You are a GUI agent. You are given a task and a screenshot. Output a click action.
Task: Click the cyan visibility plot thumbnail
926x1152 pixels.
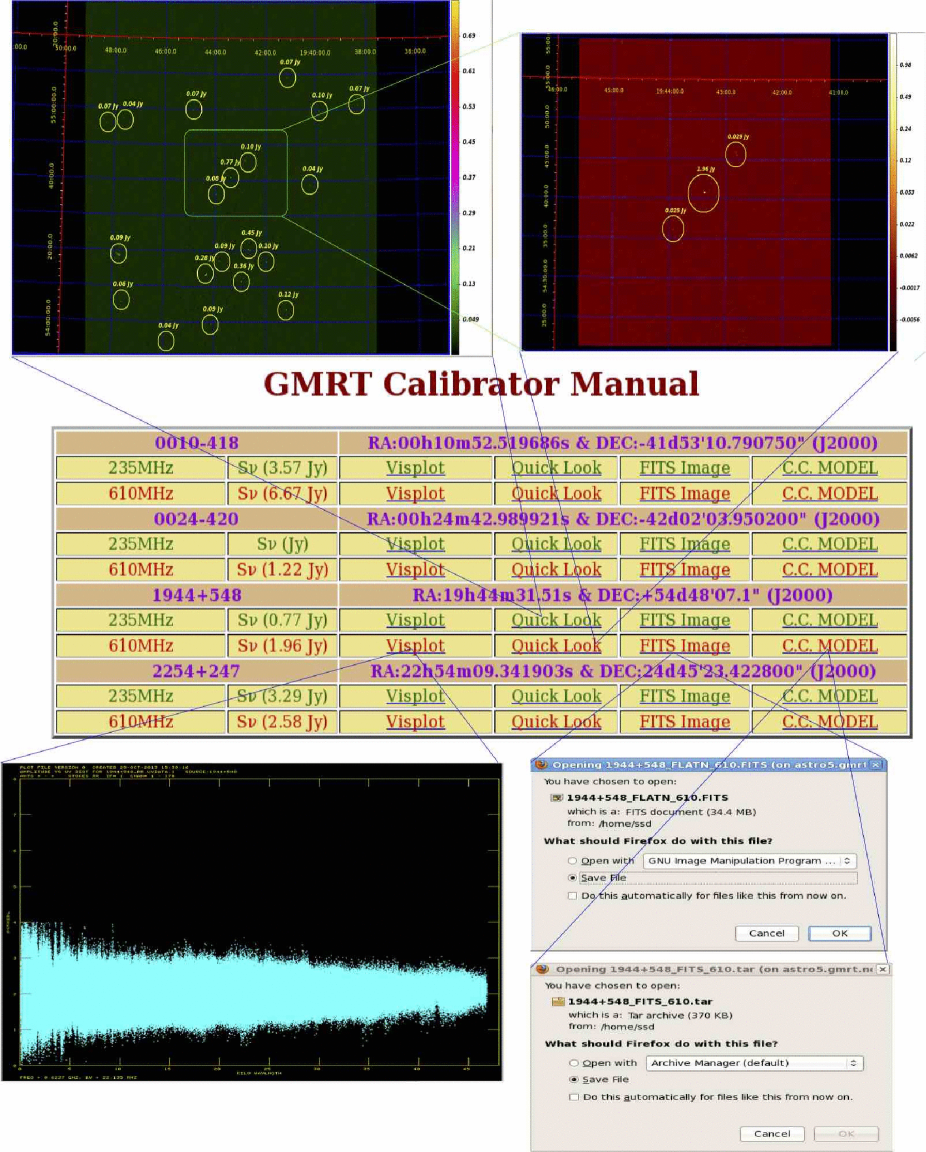(252, 923)
